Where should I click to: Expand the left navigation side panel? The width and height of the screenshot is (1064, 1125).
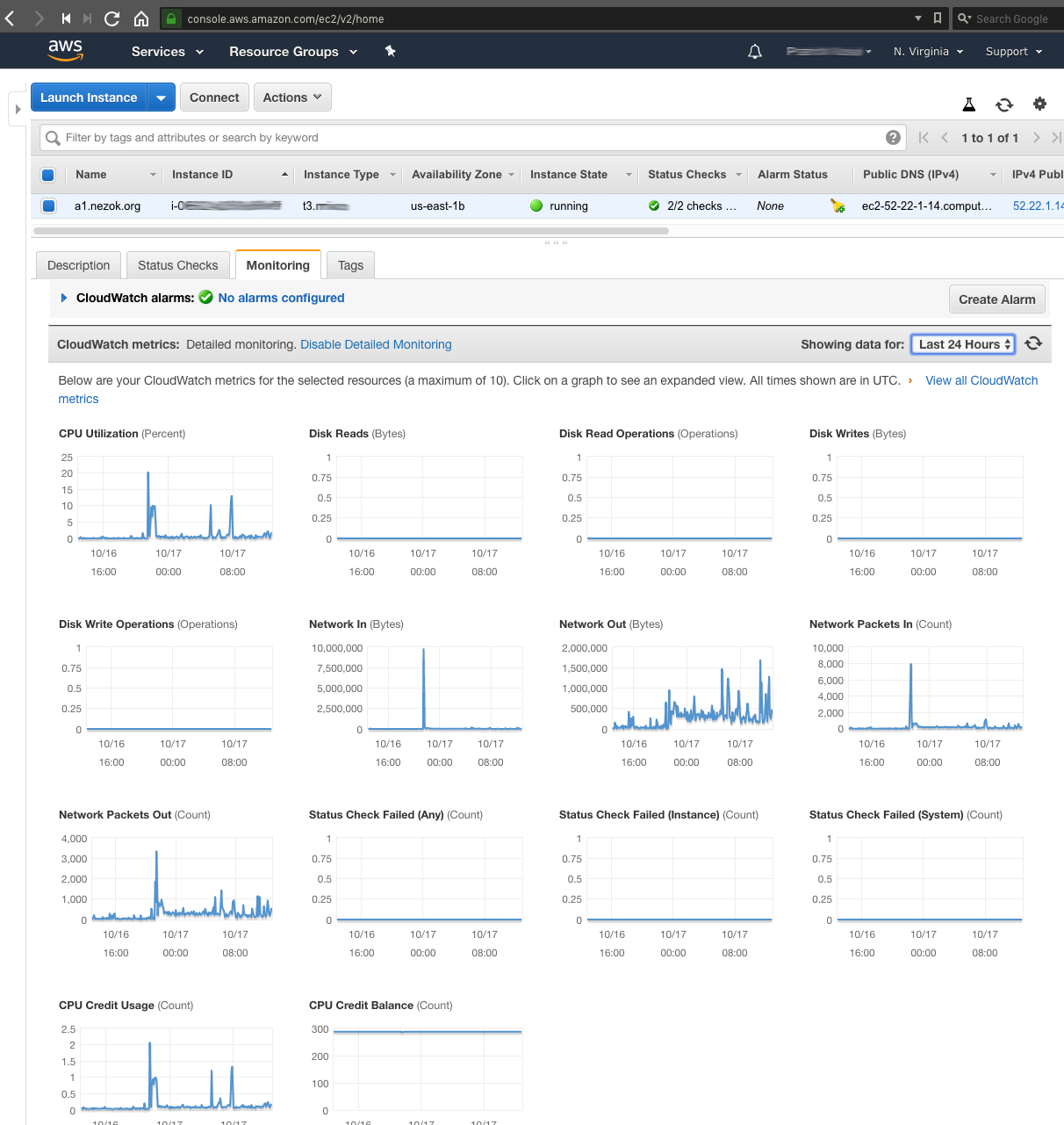pyautogui.click(x=18, y=110)
